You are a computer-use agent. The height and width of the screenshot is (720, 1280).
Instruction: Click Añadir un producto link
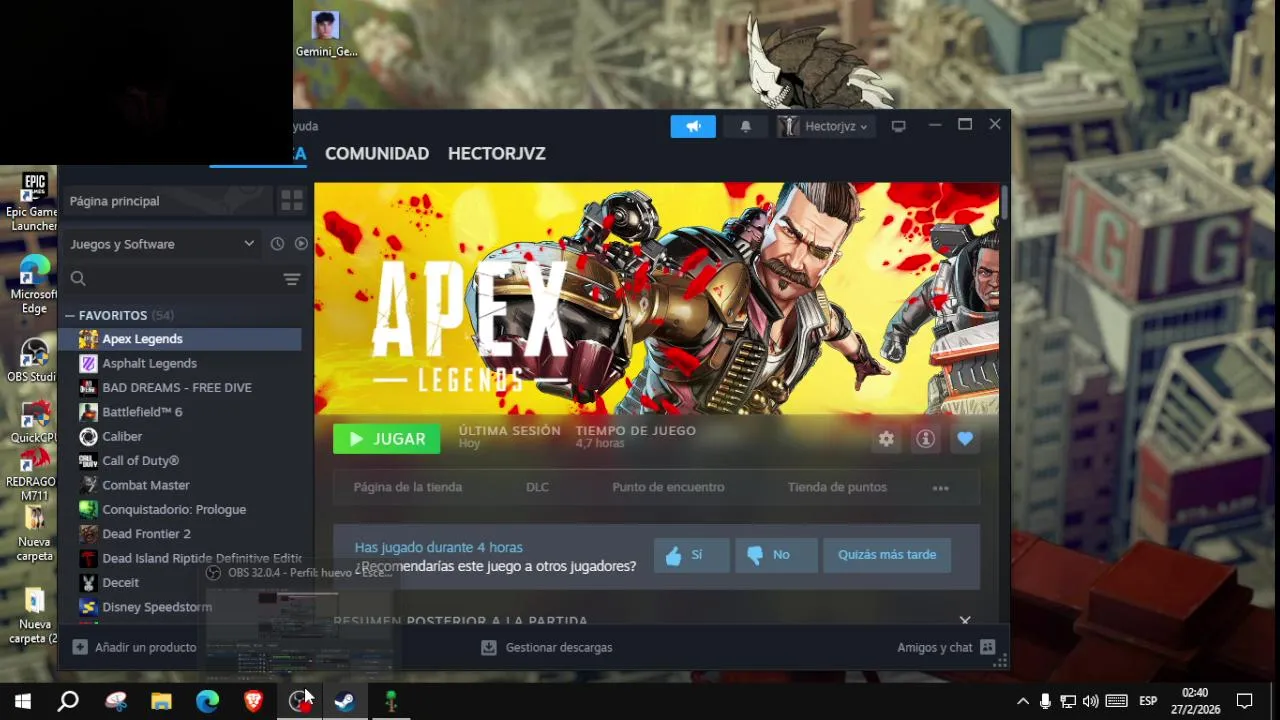pos(134,647)
